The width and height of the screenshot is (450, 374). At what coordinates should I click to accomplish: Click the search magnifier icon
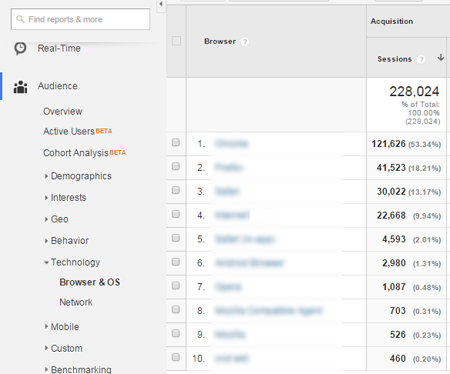20,19
